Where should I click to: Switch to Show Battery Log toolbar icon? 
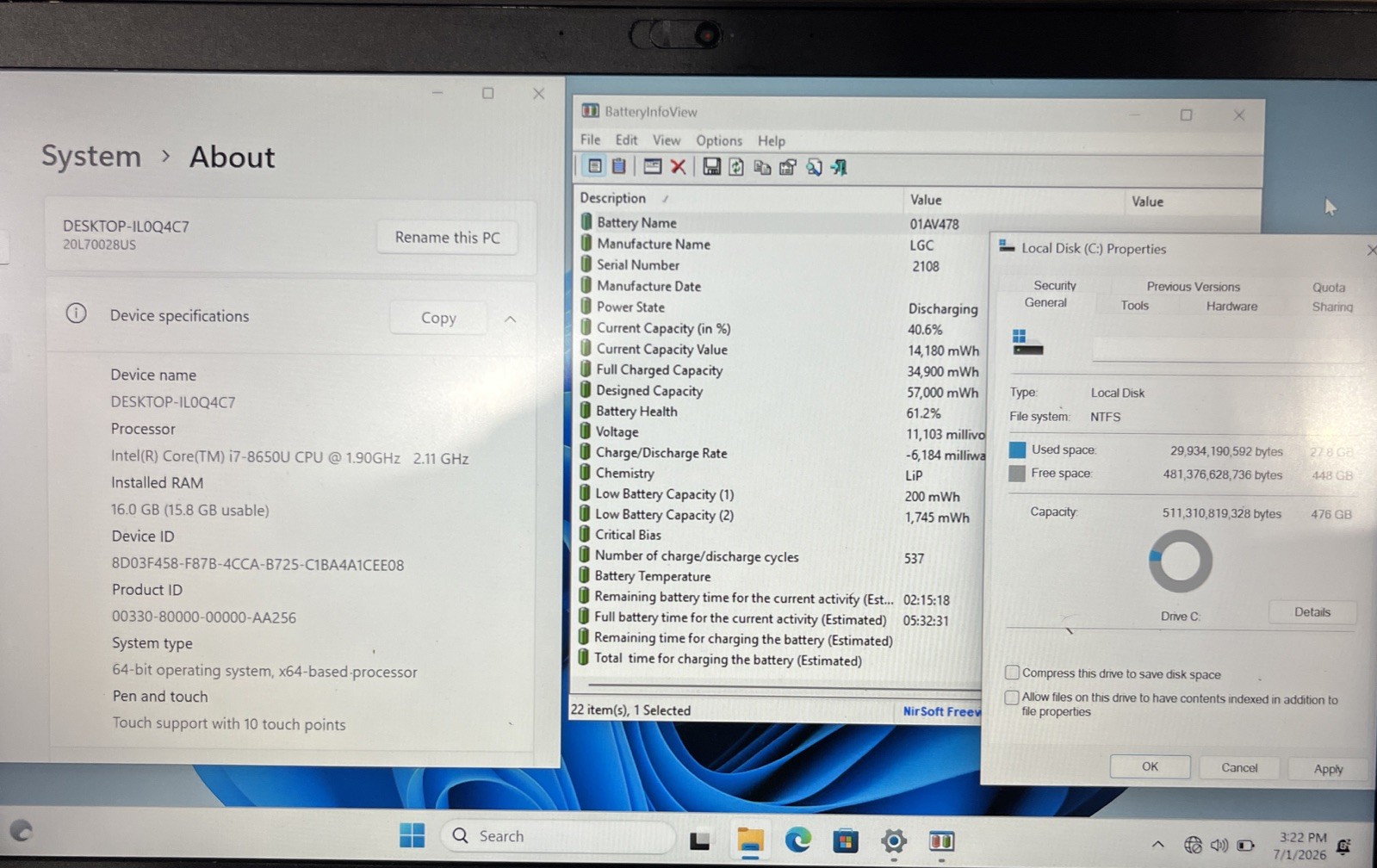tap(618, 166)
